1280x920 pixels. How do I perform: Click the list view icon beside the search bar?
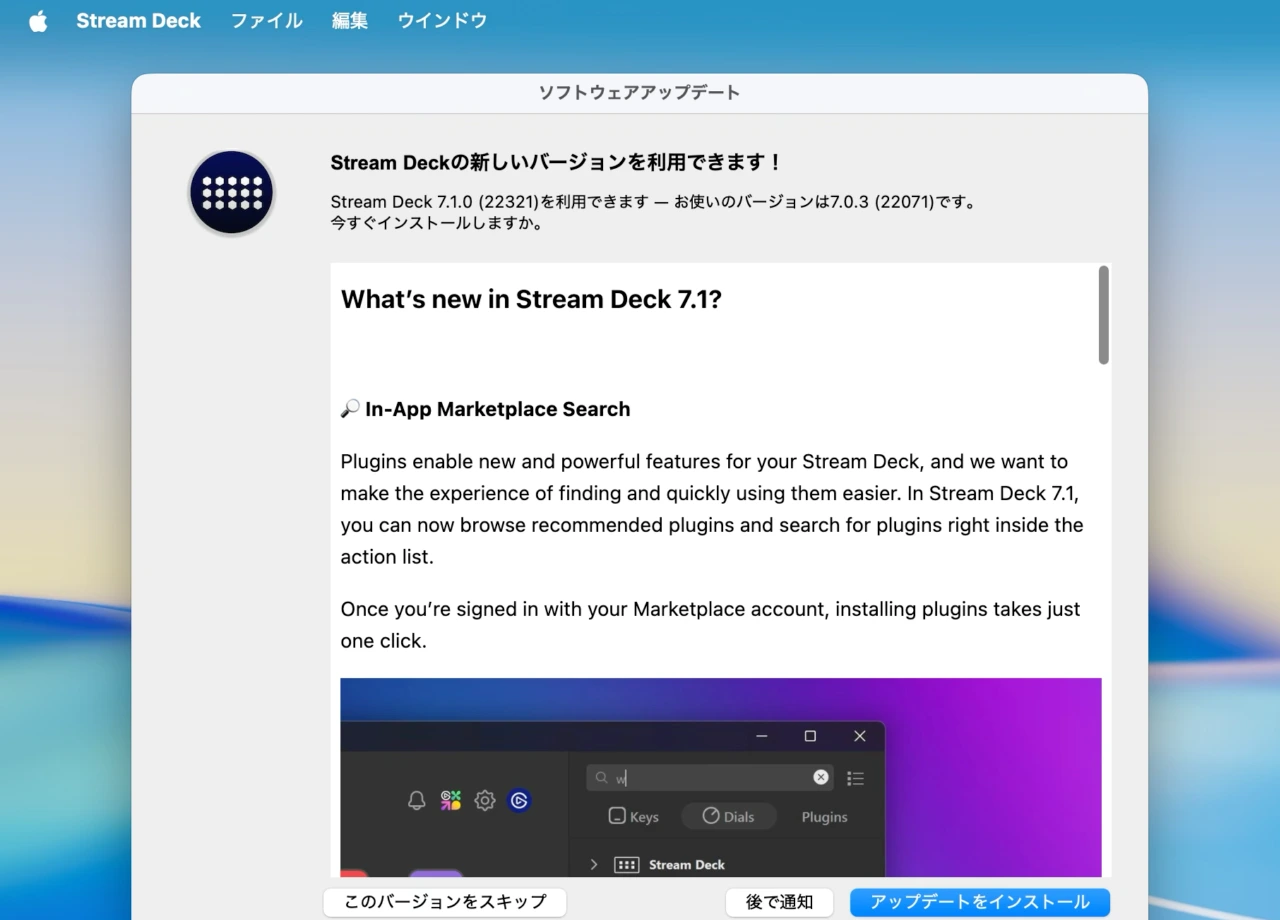point(856,777)
